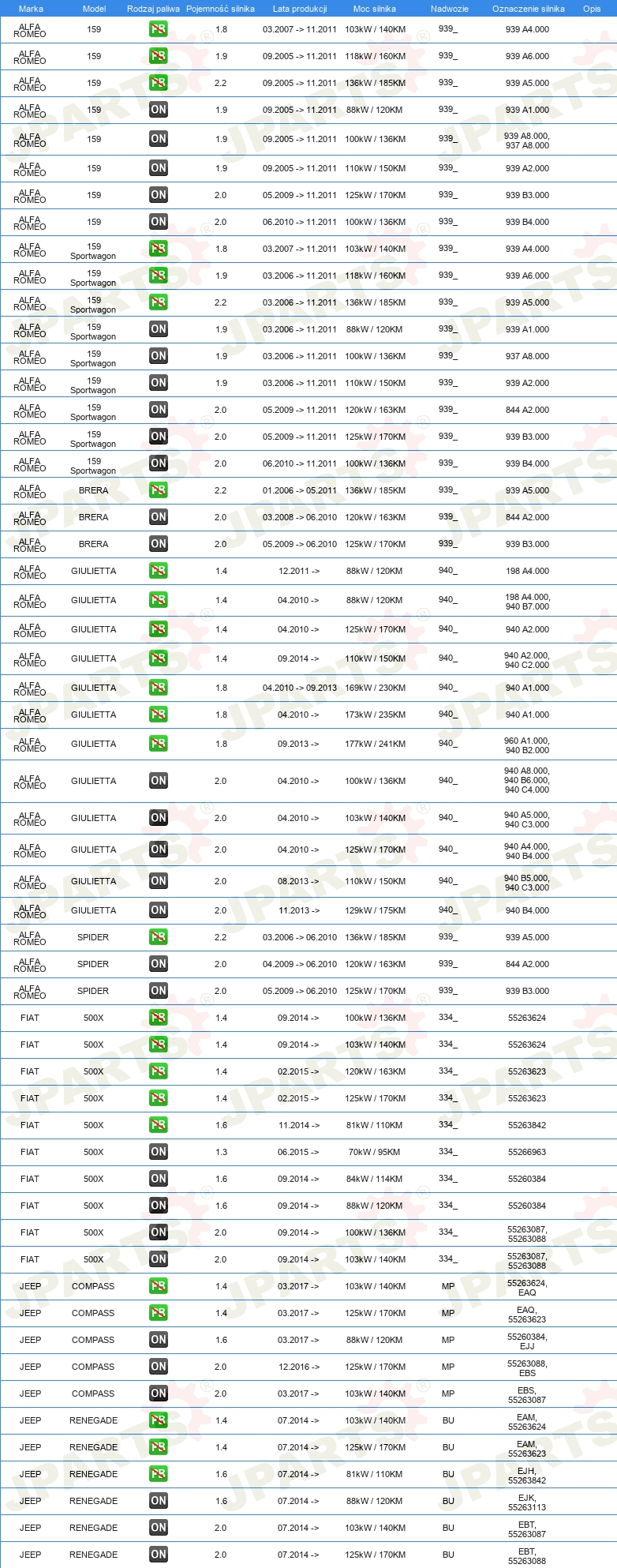Select production date 01.2006 -> 05.2011
The image size is (617, 1568).
300,490
